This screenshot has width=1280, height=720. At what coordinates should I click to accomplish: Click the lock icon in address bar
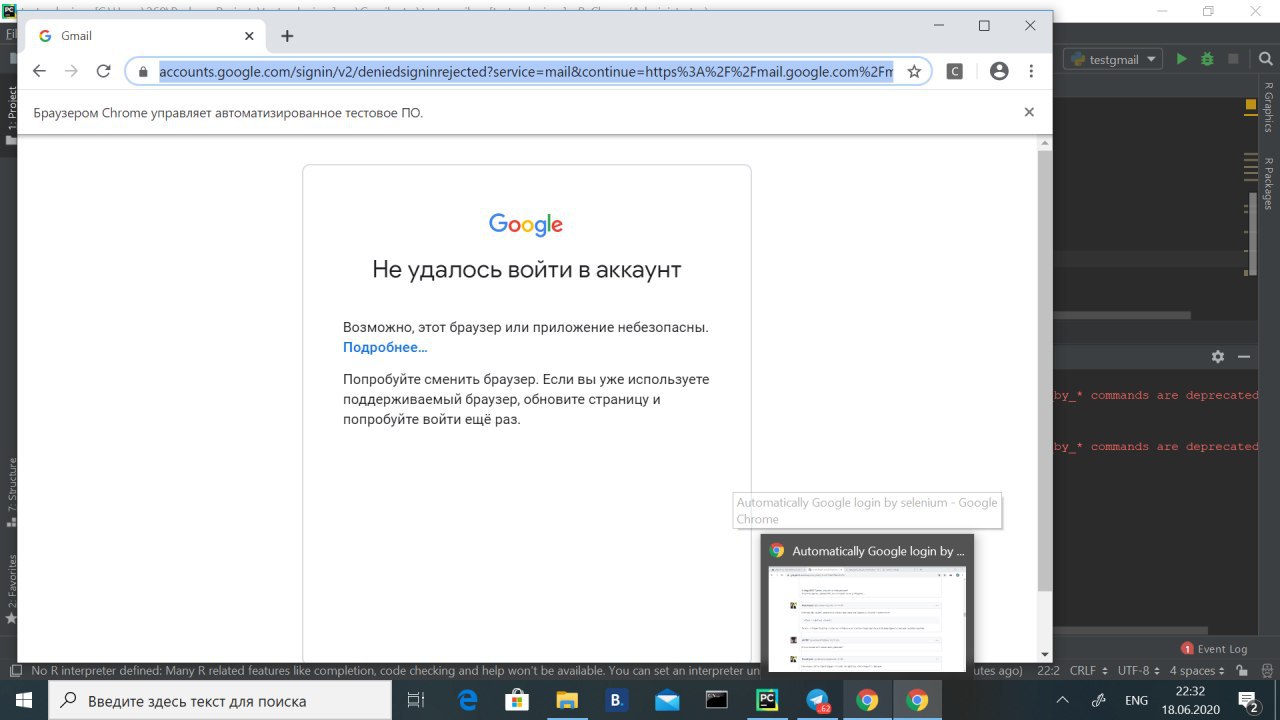141,72
